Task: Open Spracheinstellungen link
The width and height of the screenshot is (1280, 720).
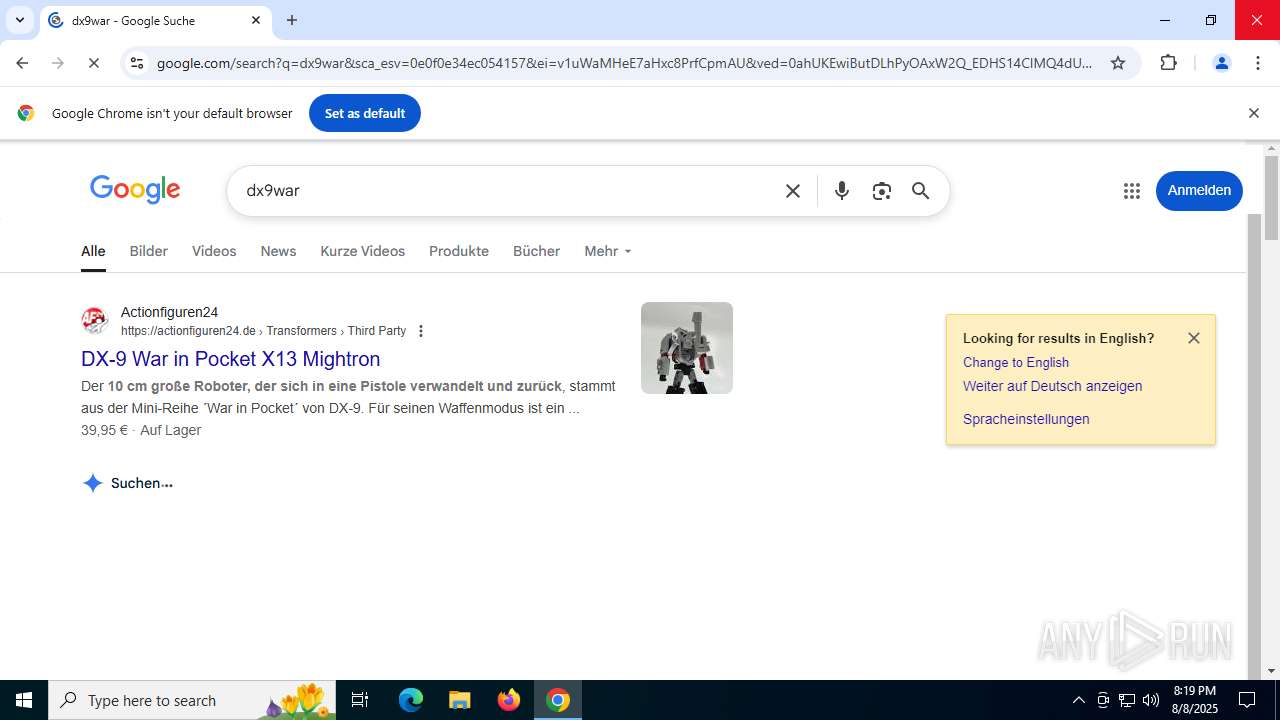Action: pyautogui.click(x=1026, y=419)
